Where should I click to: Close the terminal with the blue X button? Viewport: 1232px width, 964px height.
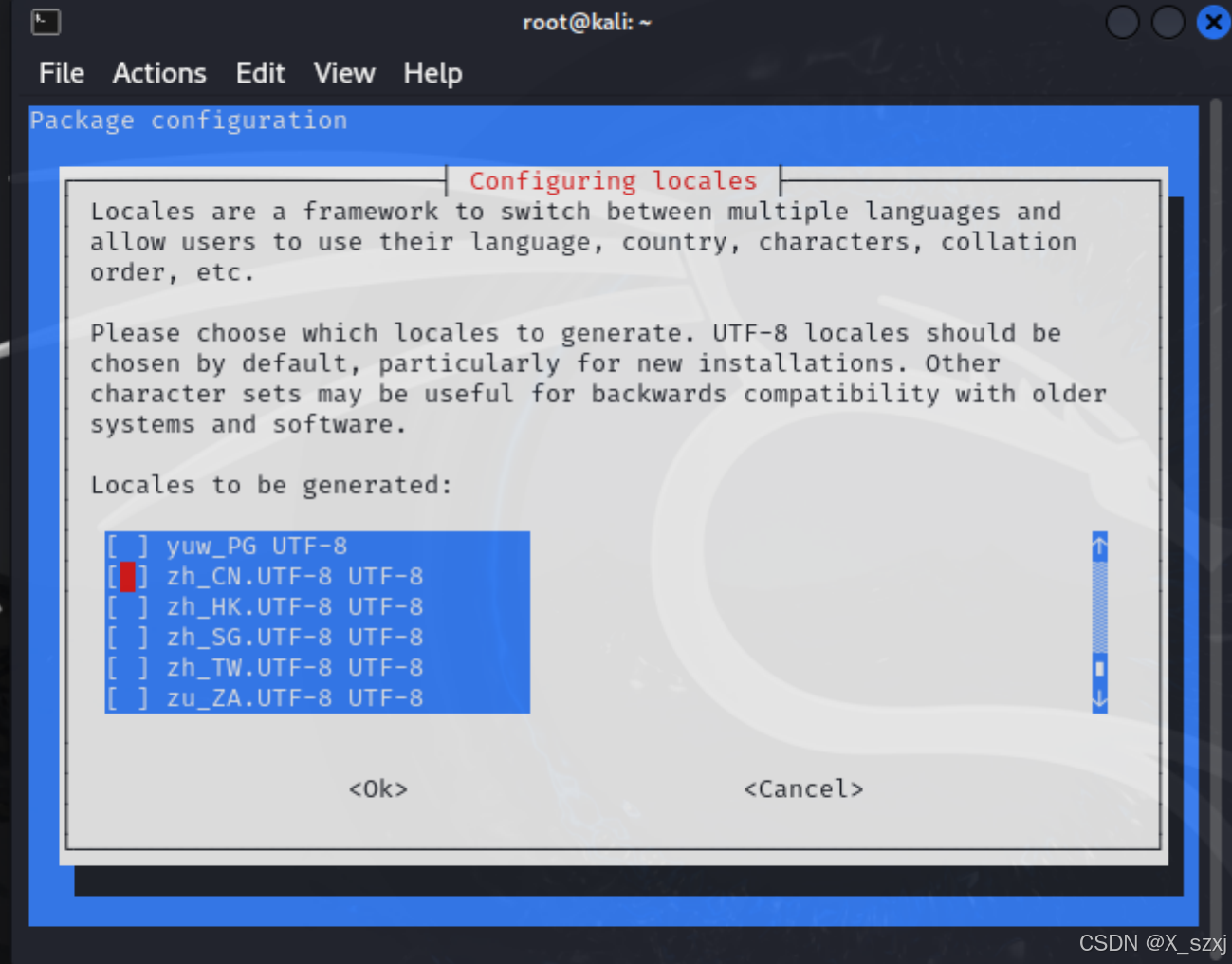click(1213, 21)
